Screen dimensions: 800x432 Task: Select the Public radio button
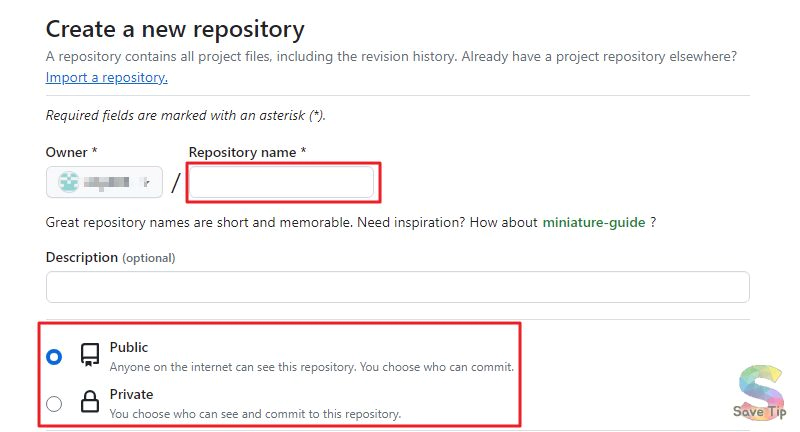(x=54, y=357)
